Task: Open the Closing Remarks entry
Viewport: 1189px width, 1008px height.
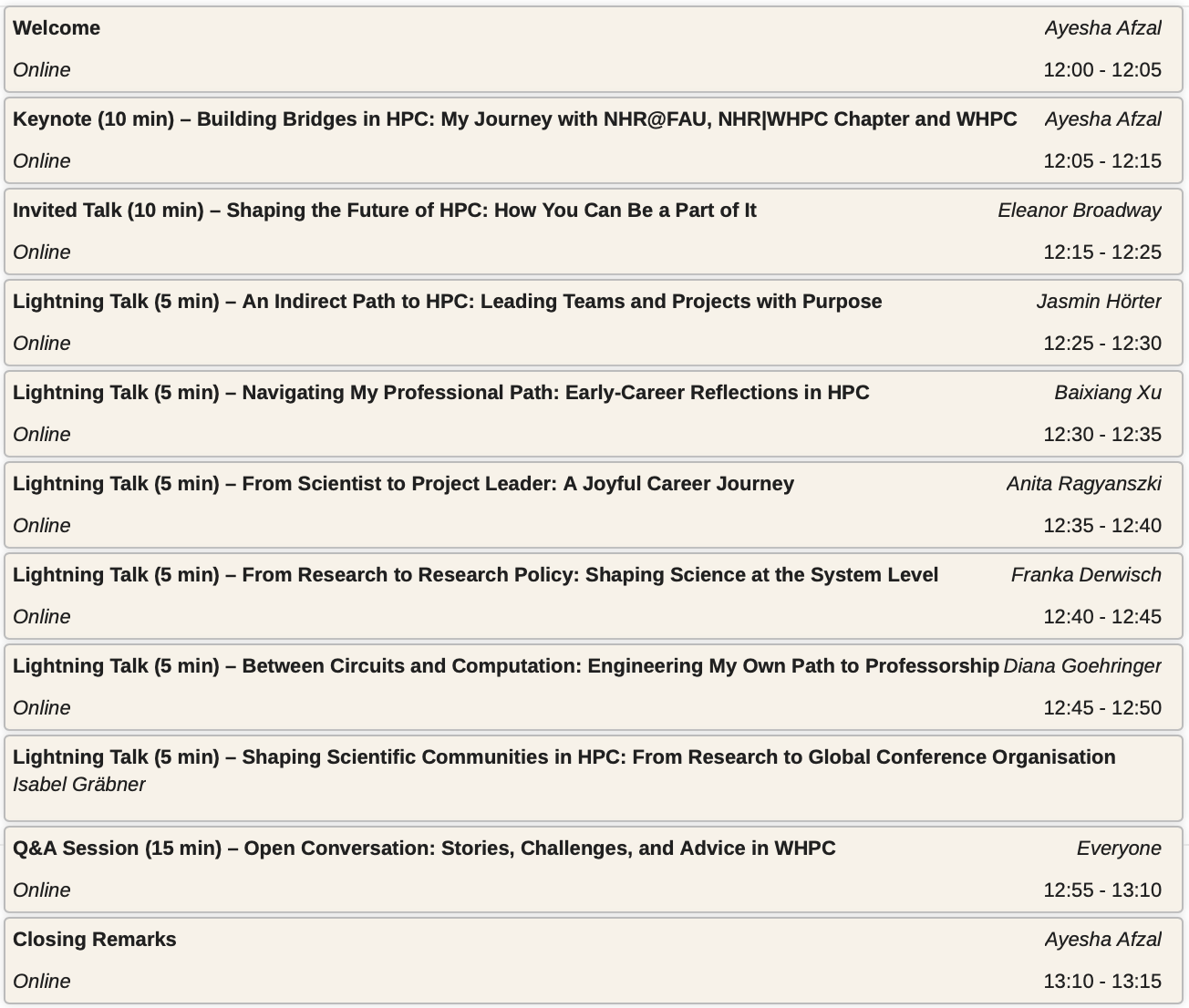Action: [95, 940]
